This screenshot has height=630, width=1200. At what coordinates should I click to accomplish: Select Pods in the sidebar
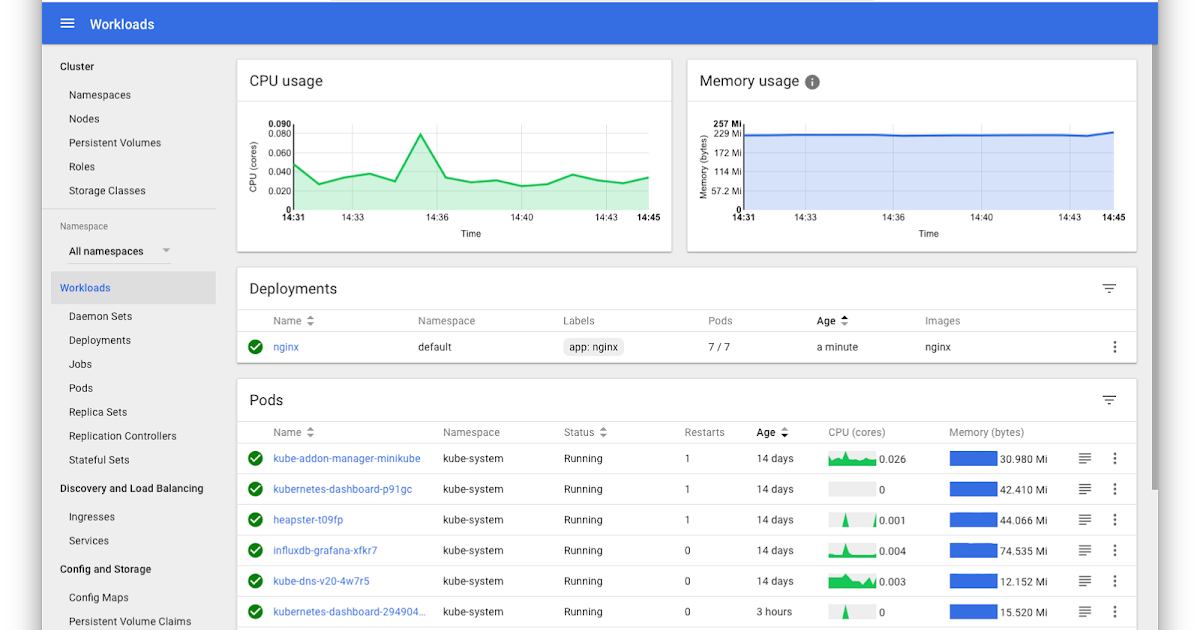tap(80, 387)
